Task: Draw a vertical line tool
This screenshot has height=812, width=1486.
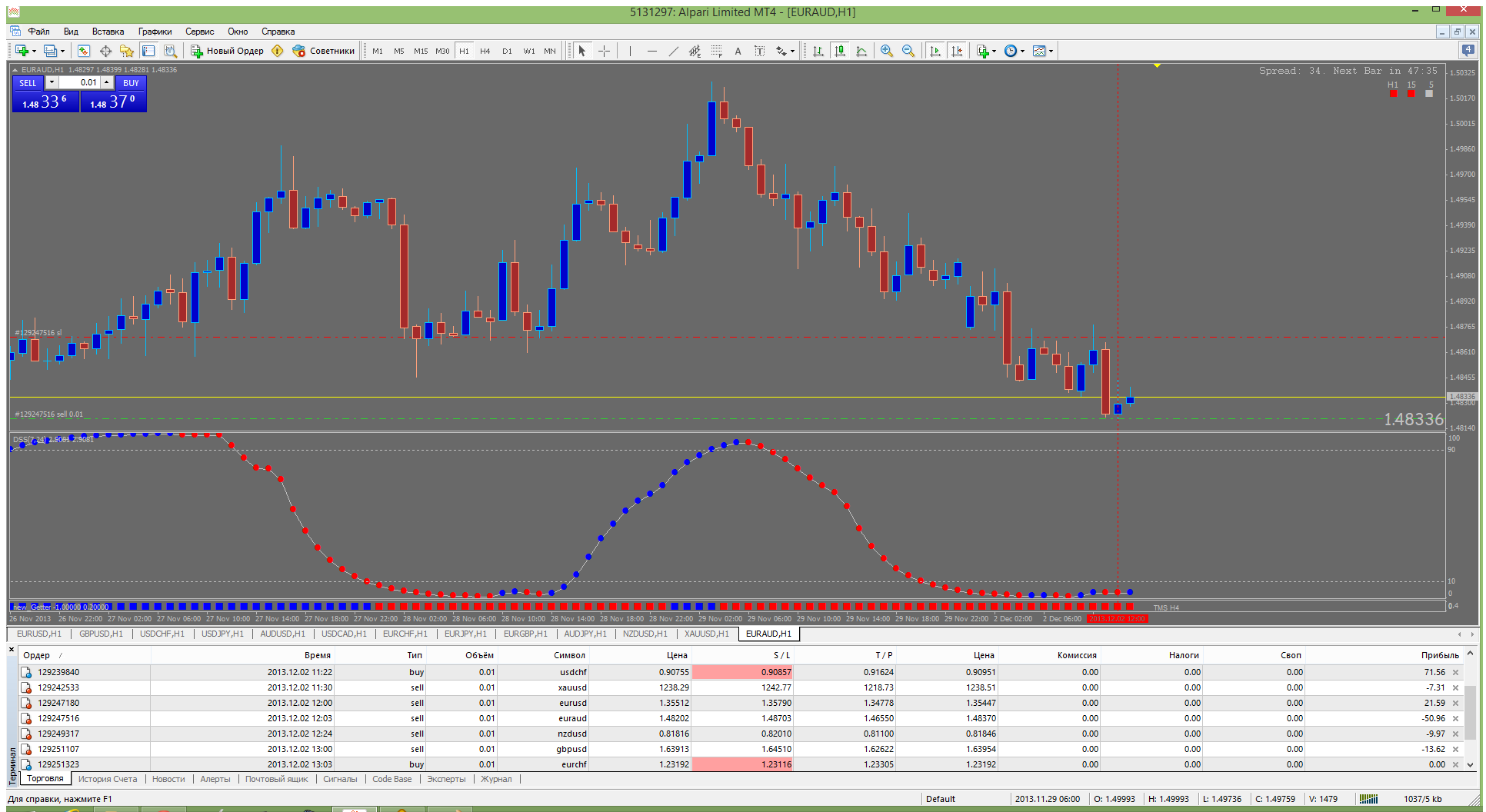Action: pos(630,51)
